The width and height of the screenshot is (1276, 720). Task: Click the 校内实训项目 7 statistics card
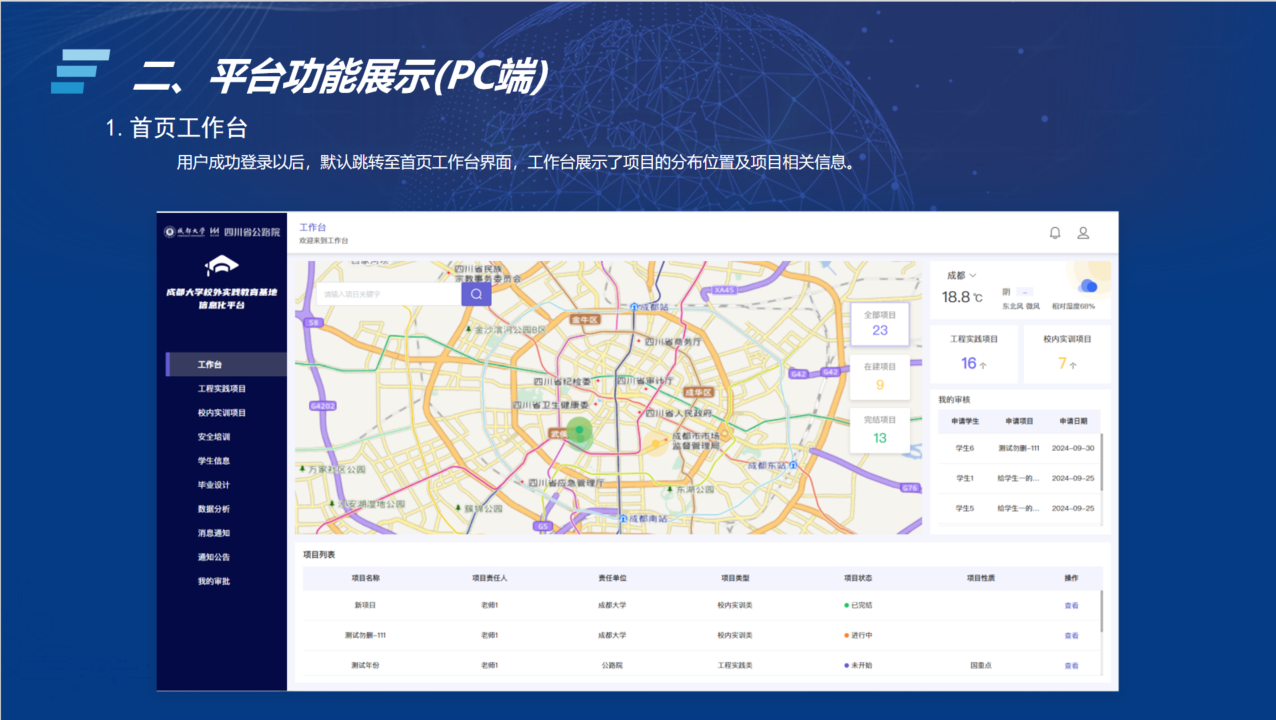(1067, 353)
